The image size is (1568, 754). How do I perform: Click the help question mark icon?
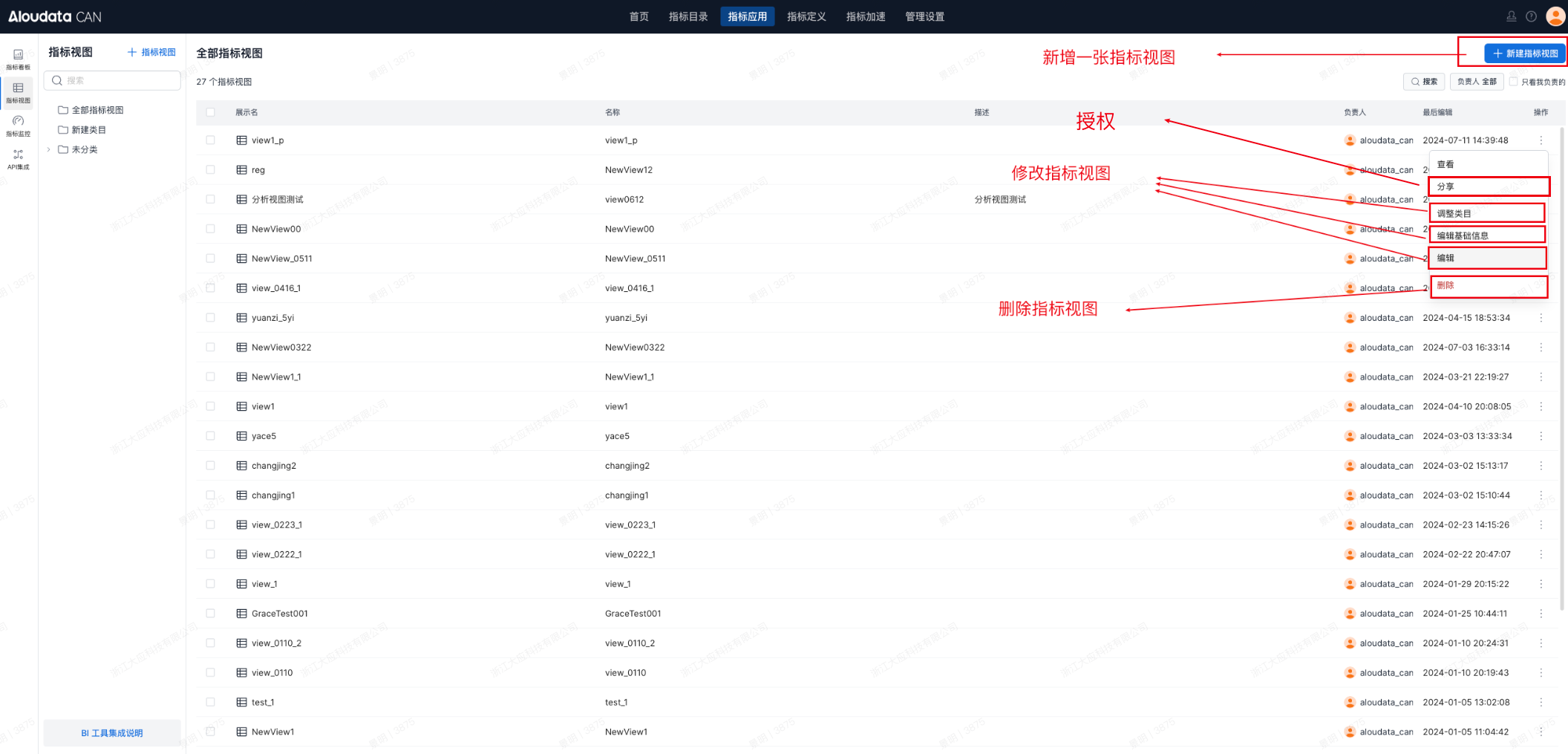point(1531,16)
